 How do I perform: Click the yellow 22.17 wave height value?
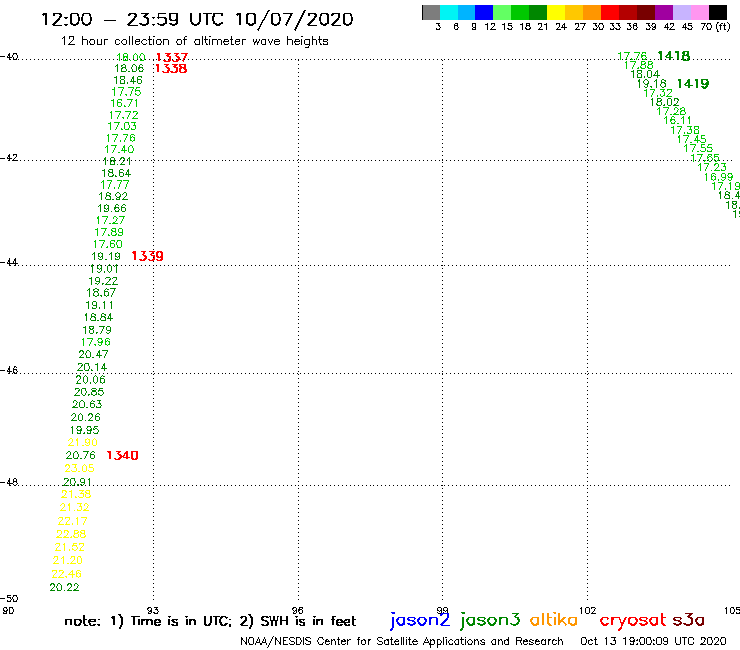pyautogui.click(x=72, y=522)
